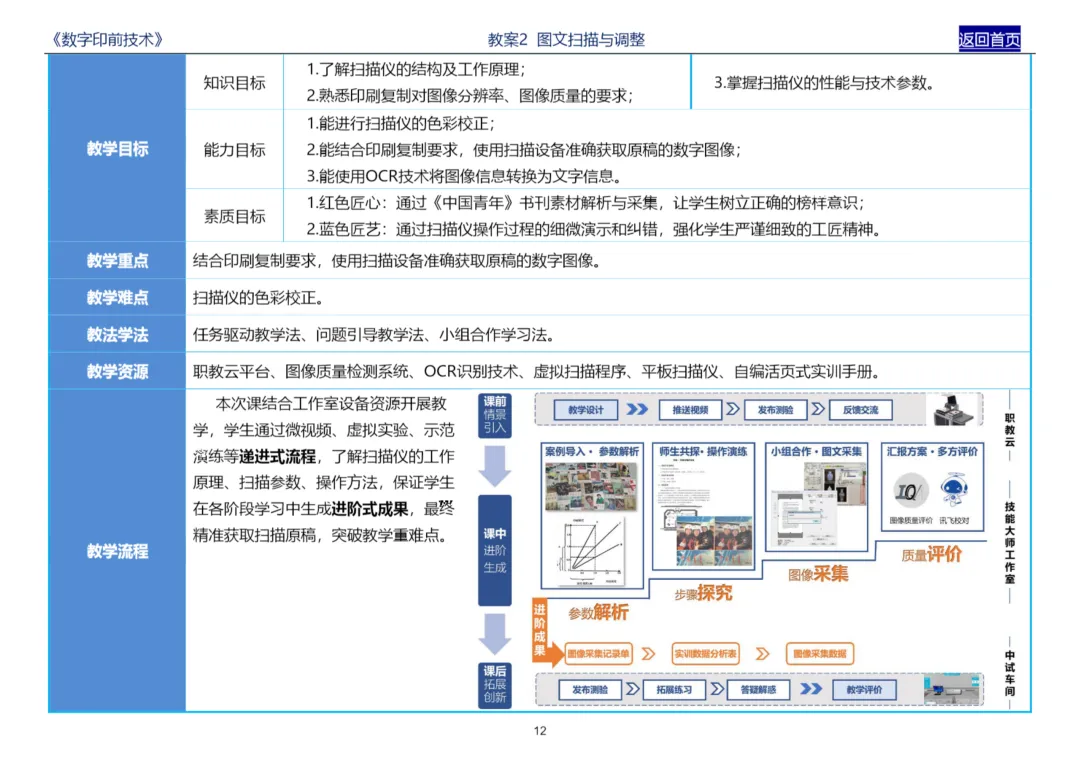Click the 教案2 图文扫描与调整 title
This screenshot has height=763, width=1080.
pos(566,40)
